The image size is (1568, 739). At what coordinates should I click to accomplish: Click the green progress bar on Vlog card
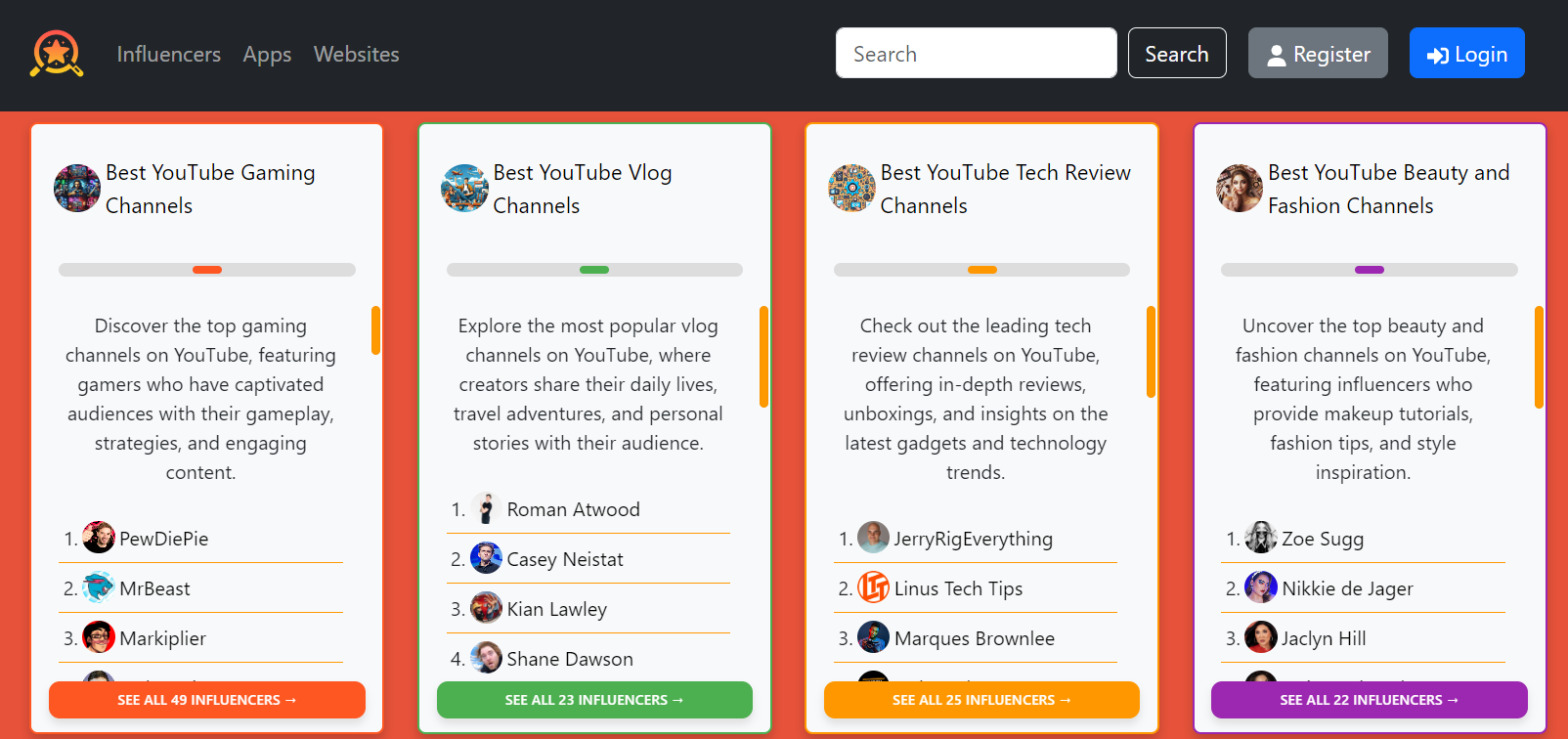pos(594,270)
